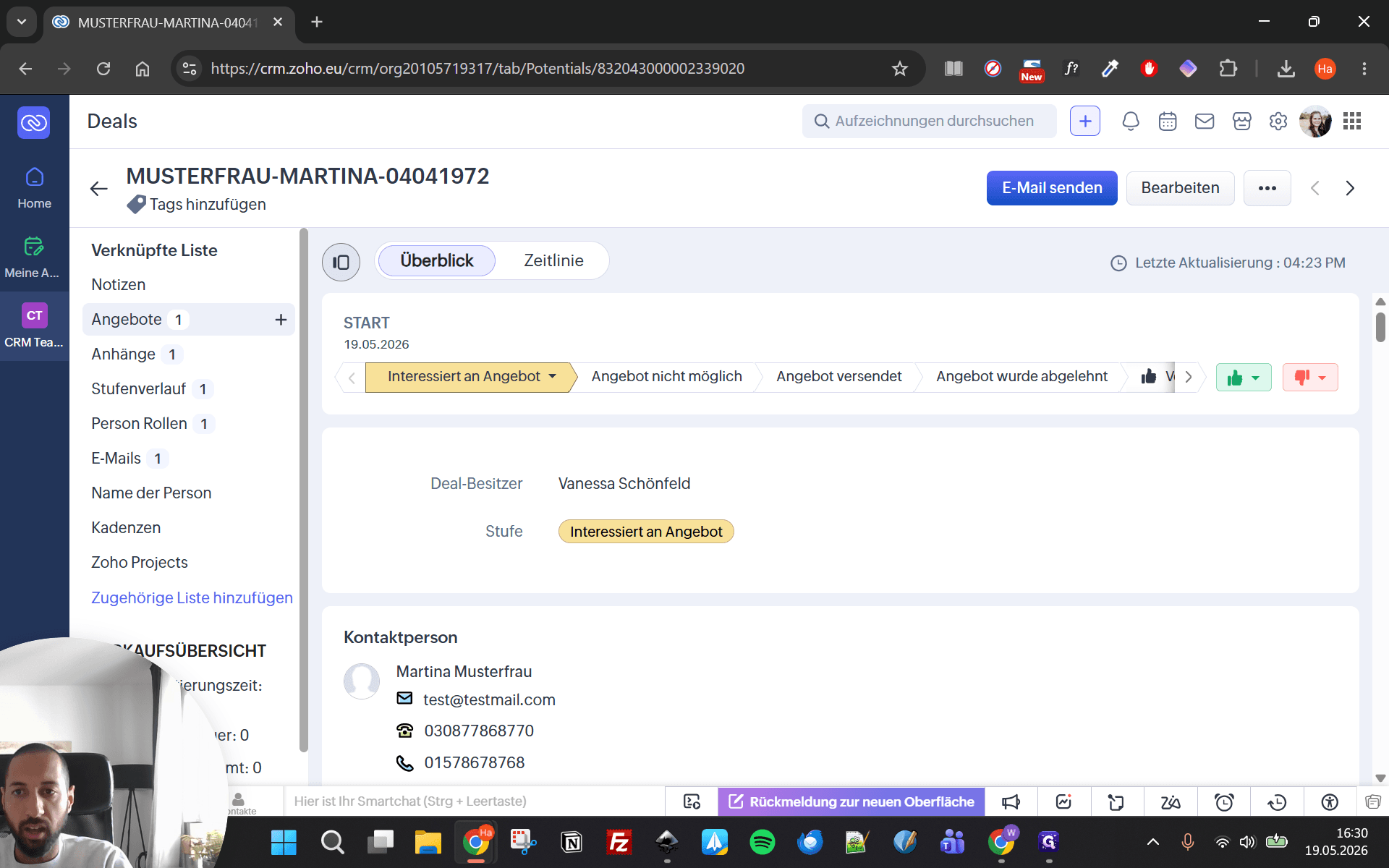Open FileZilla from the Windows taskbar
The width and height of the screenshot is (1389, 868).
(x=619, y=842)
